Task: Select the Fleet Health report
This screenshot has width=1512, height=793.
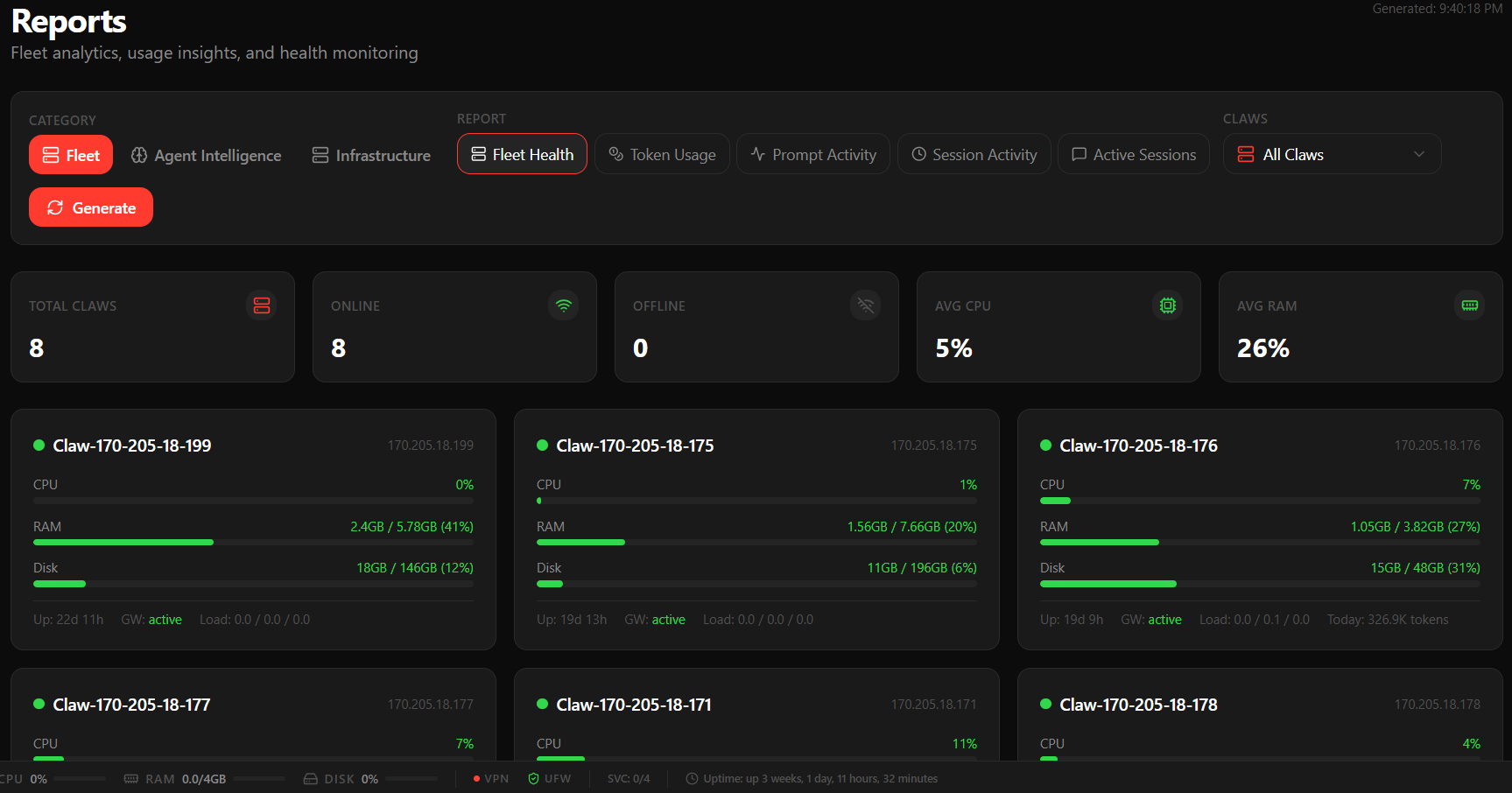Action: 522,154
